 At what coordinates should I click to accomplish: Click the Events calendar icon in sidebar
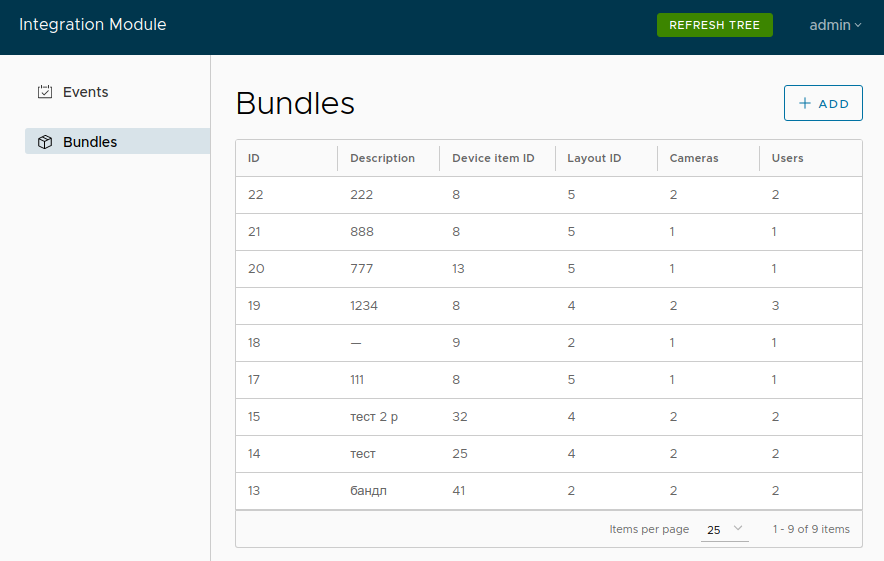44,92
